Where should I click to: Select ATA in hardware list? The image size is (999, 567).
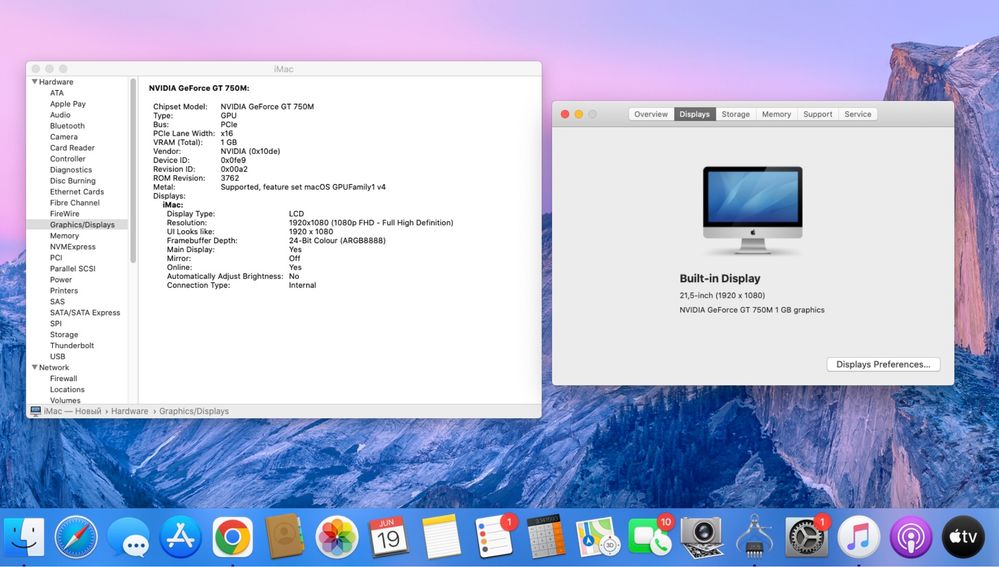[x=57, y=92]
